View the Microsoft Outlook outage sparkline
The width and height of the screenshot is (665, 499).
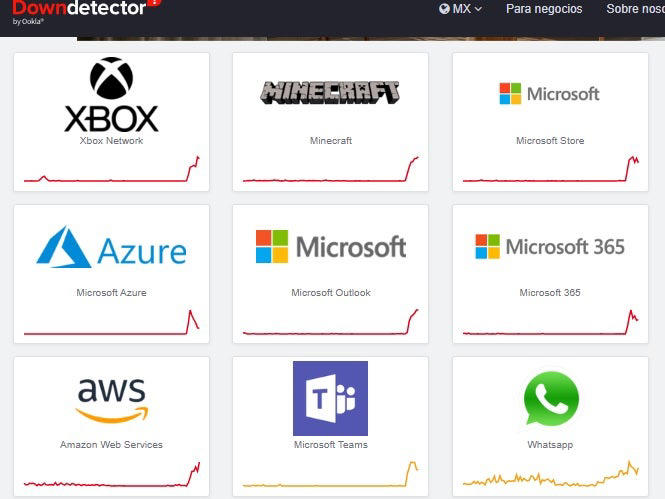tap(330, 322)
